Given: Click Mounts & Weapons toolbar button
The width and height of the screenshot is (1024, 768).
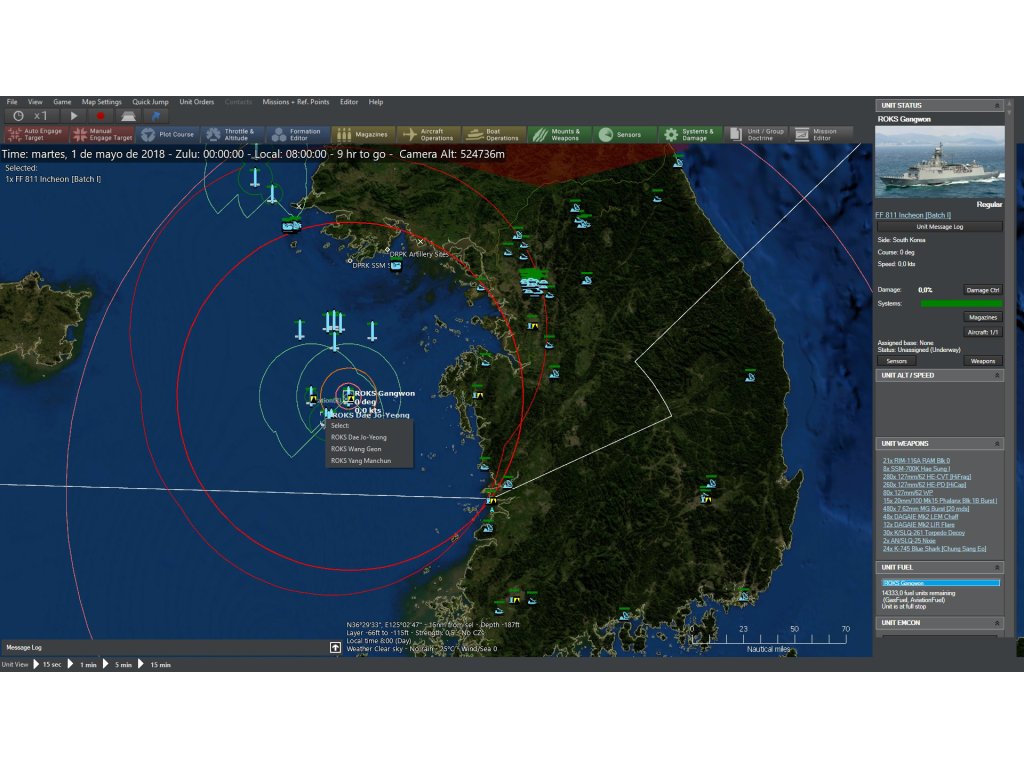Looking at the screenshot, I should [x=558, y=134].
